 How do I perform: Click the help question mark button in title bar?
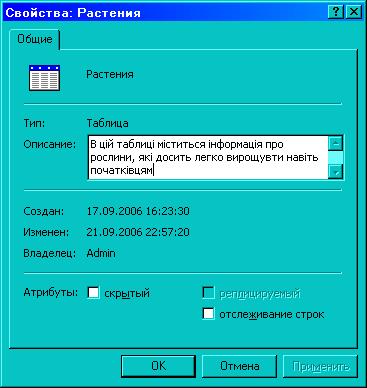click(336, 12)
